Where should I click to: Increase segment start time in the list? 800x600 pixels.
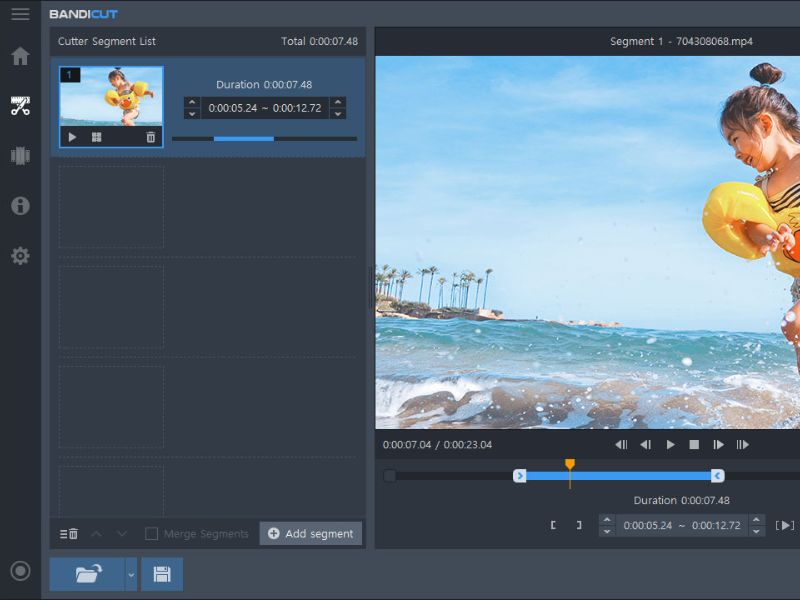click(192, 102)
